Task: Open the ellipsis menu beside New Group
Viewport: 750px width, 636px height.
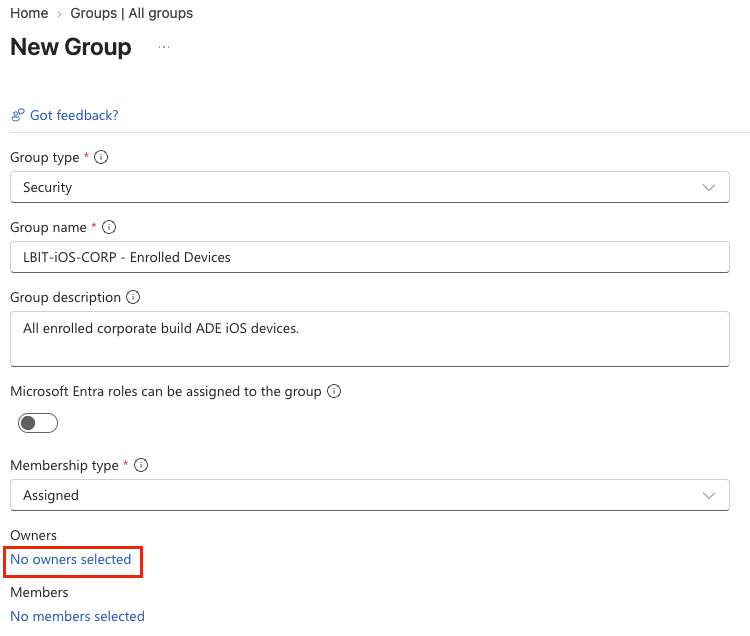Action: click(164, 47)
